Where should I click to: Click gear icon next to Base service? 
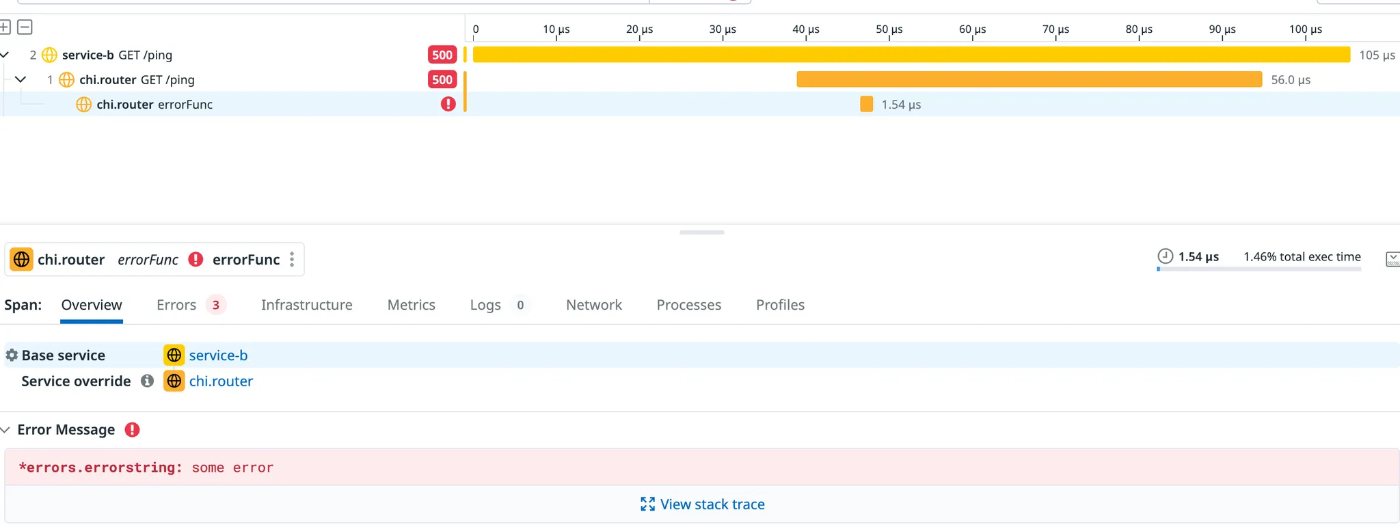(x=12, y=355)
